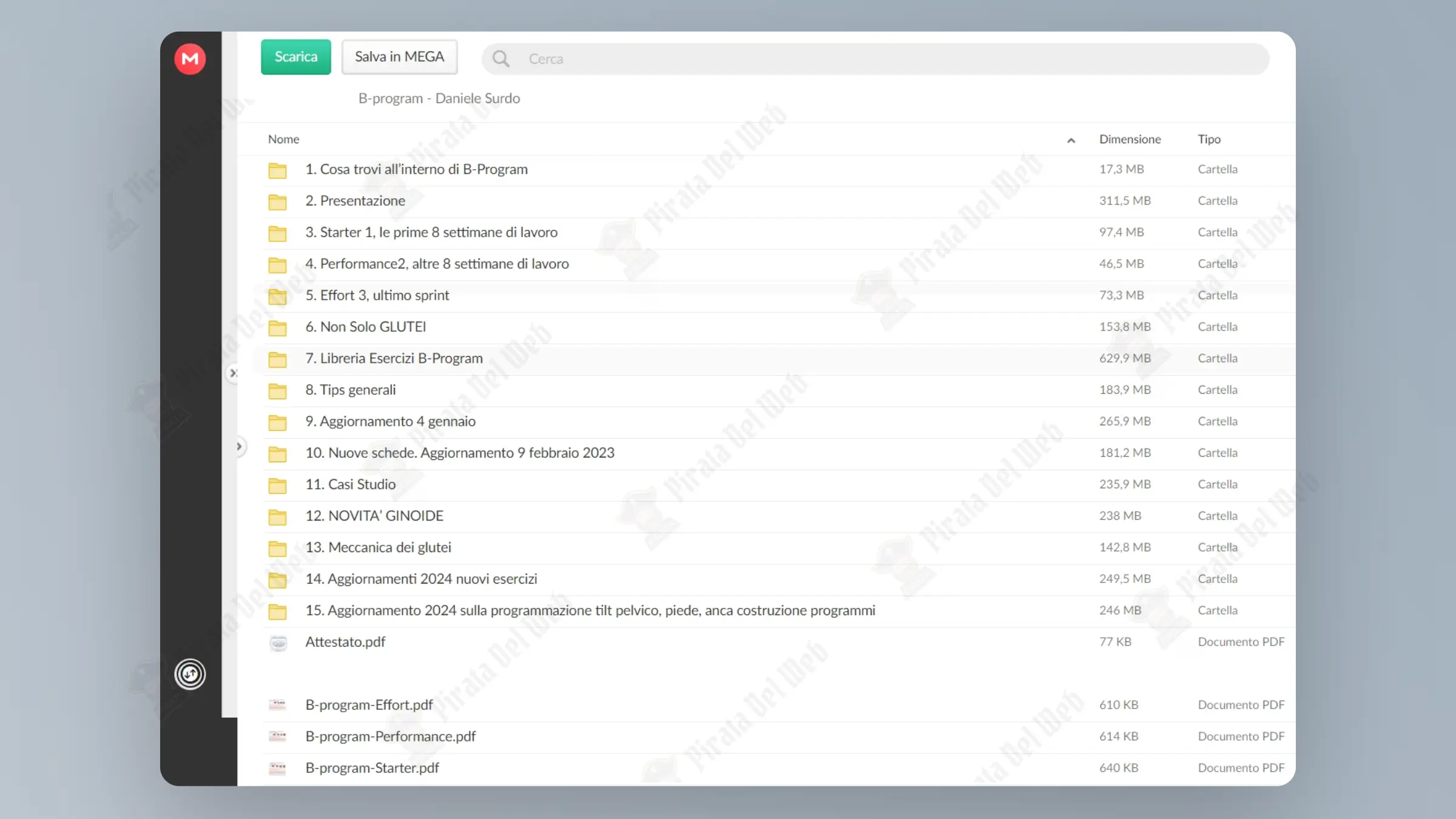1456x819 pixels.
Task: Click folder icon next to 7. Libreria Esercizi
Action: [277, 360]
